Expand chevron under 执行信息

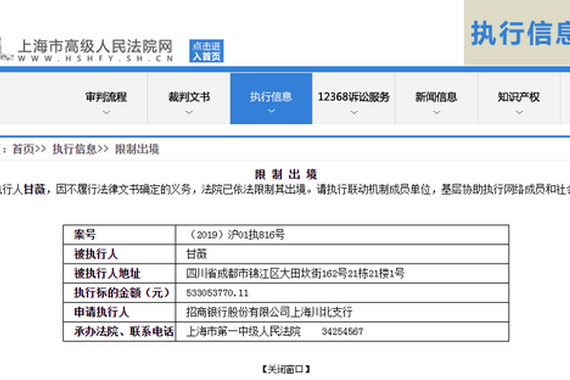[x=272, y=111]
